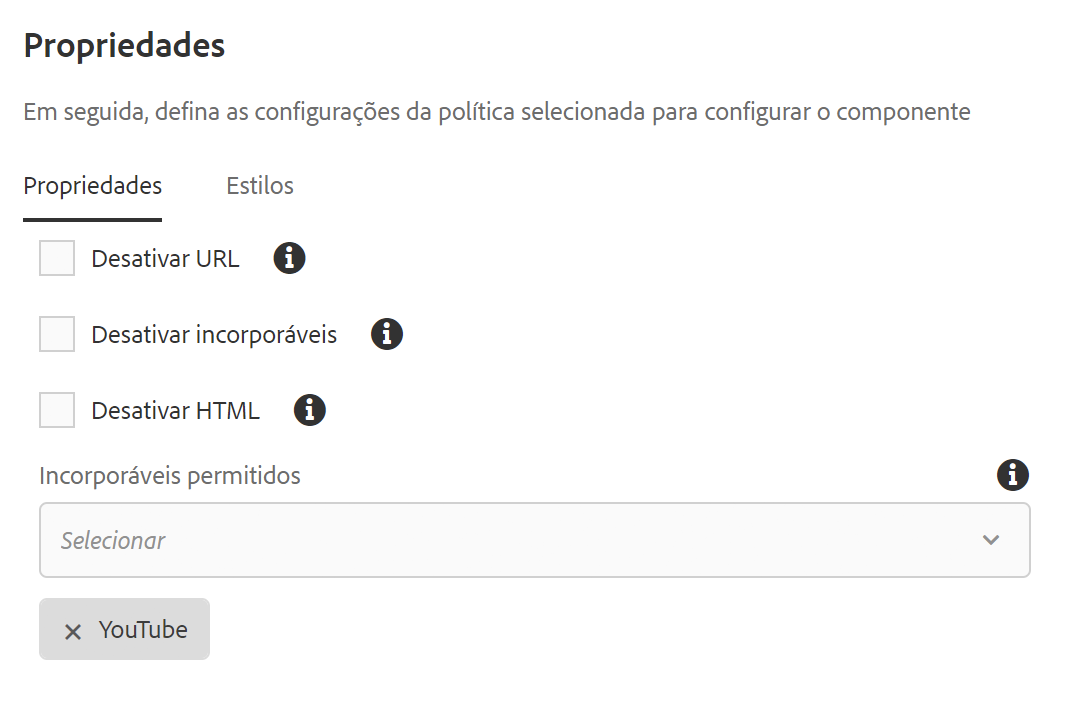The height and width of the screenshot is (712, 1072).
Task: Click the Desativar incorporáveis label text
Action: pyautogui.click(x=214, y=335)
